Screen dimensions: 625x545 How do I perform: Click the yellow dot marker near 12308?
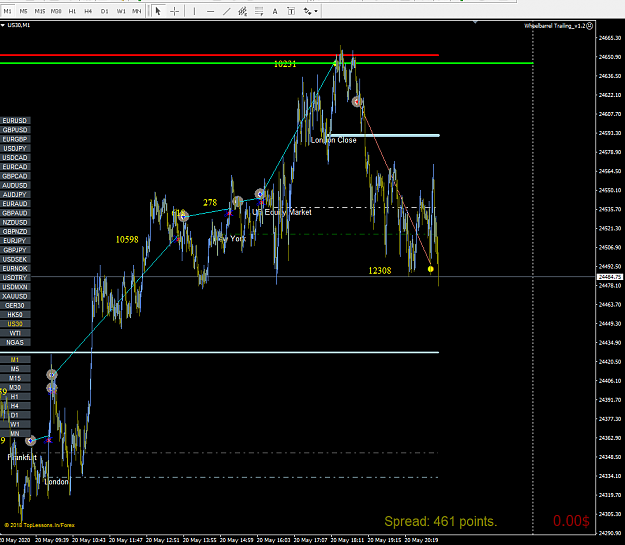click(430, 269)
